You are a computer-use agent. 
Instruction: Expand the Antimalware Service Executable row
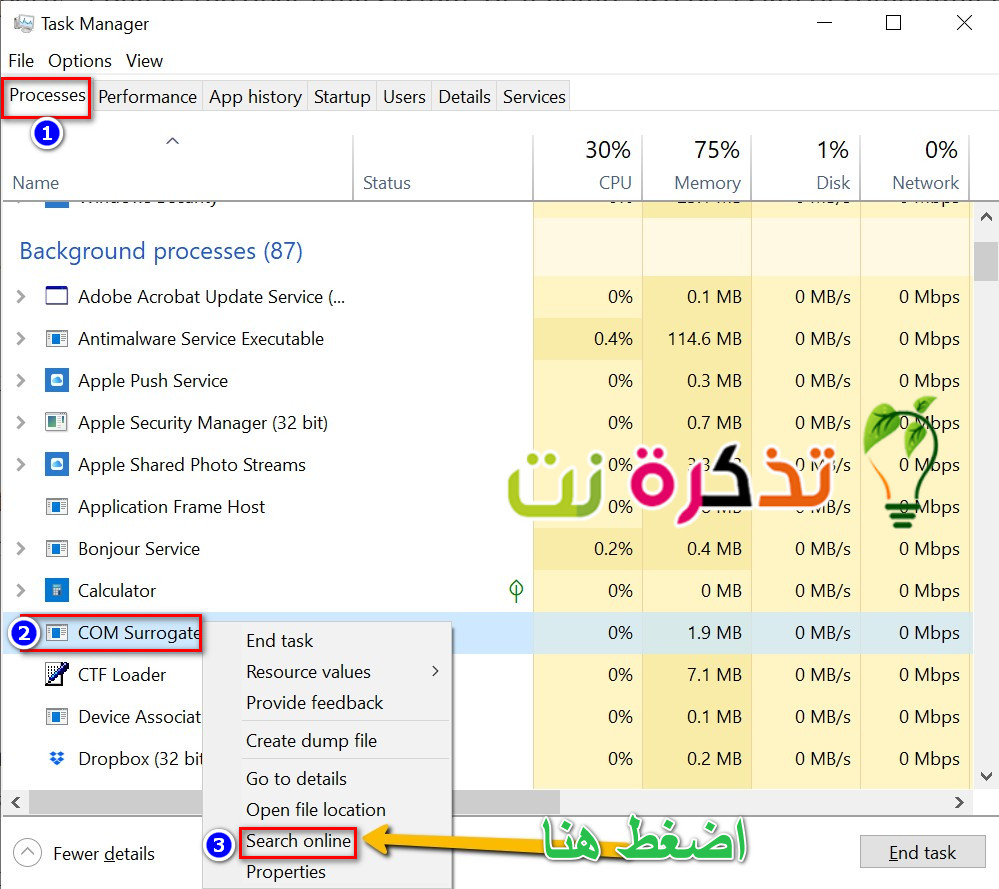(21, 338)
